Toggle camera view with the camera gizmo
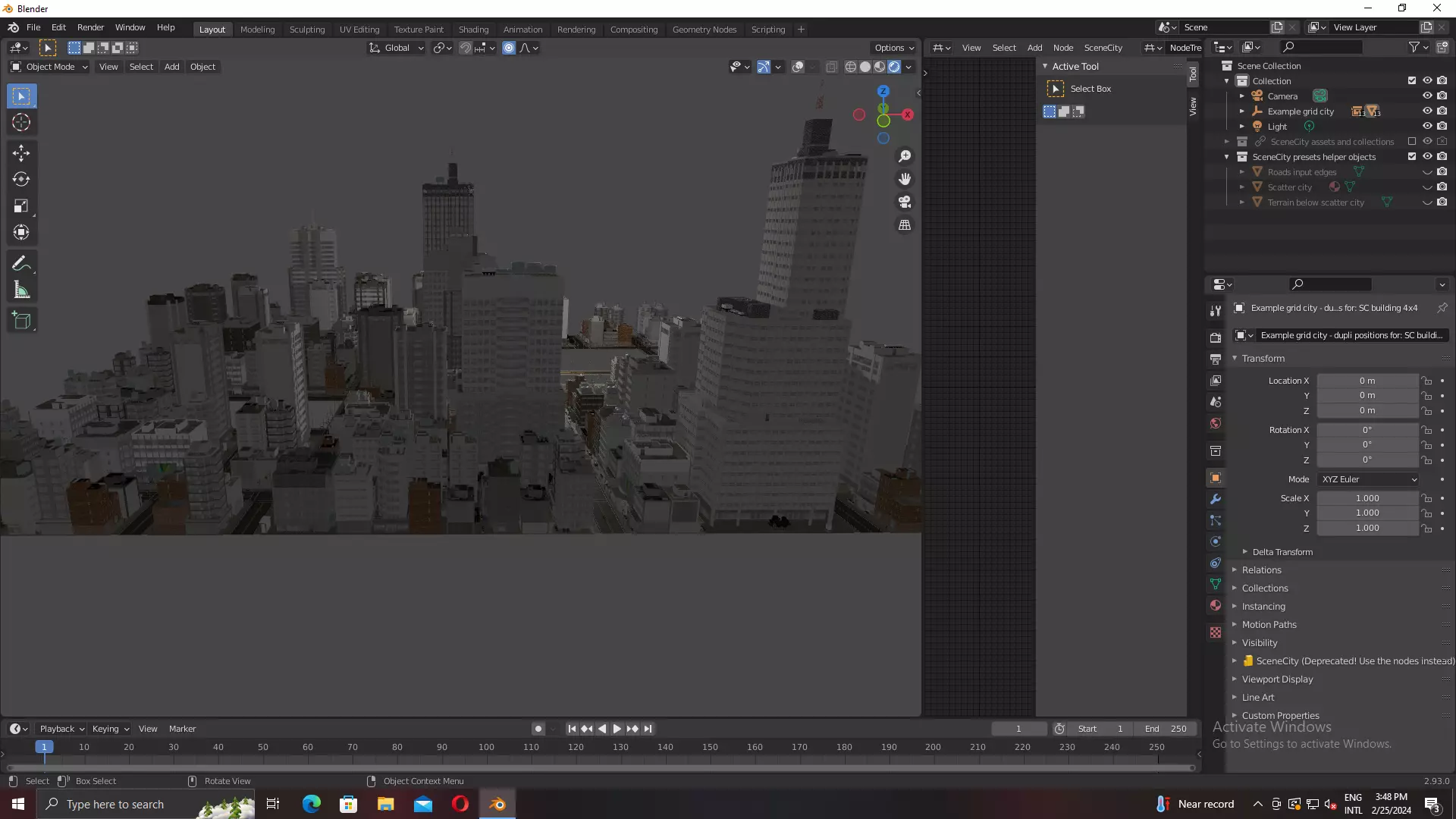The height and width of the screenshot is (819, 1456). 905,202
